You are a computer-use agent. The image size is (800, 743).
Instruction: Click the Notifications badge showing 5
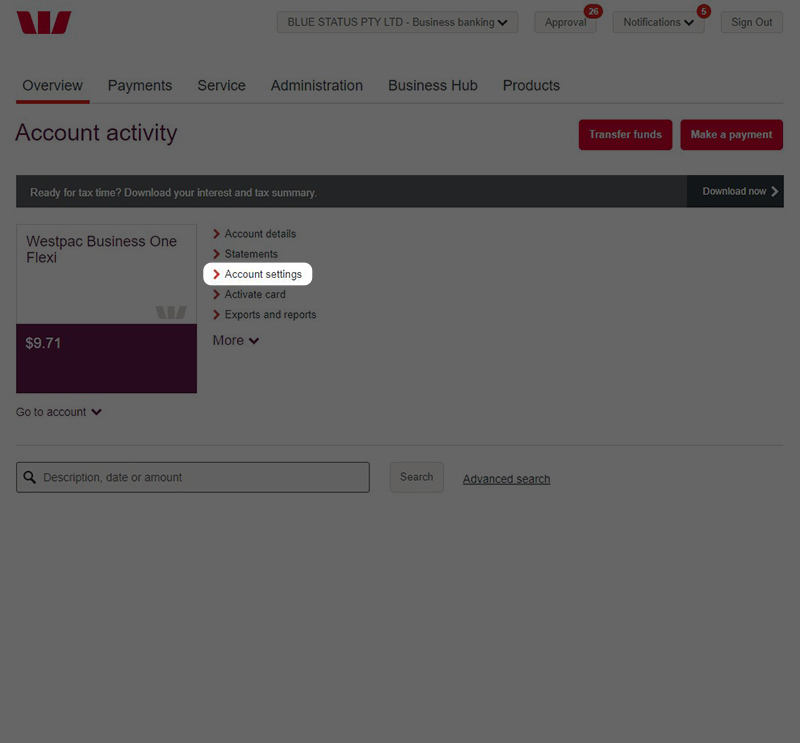point(704,11)
